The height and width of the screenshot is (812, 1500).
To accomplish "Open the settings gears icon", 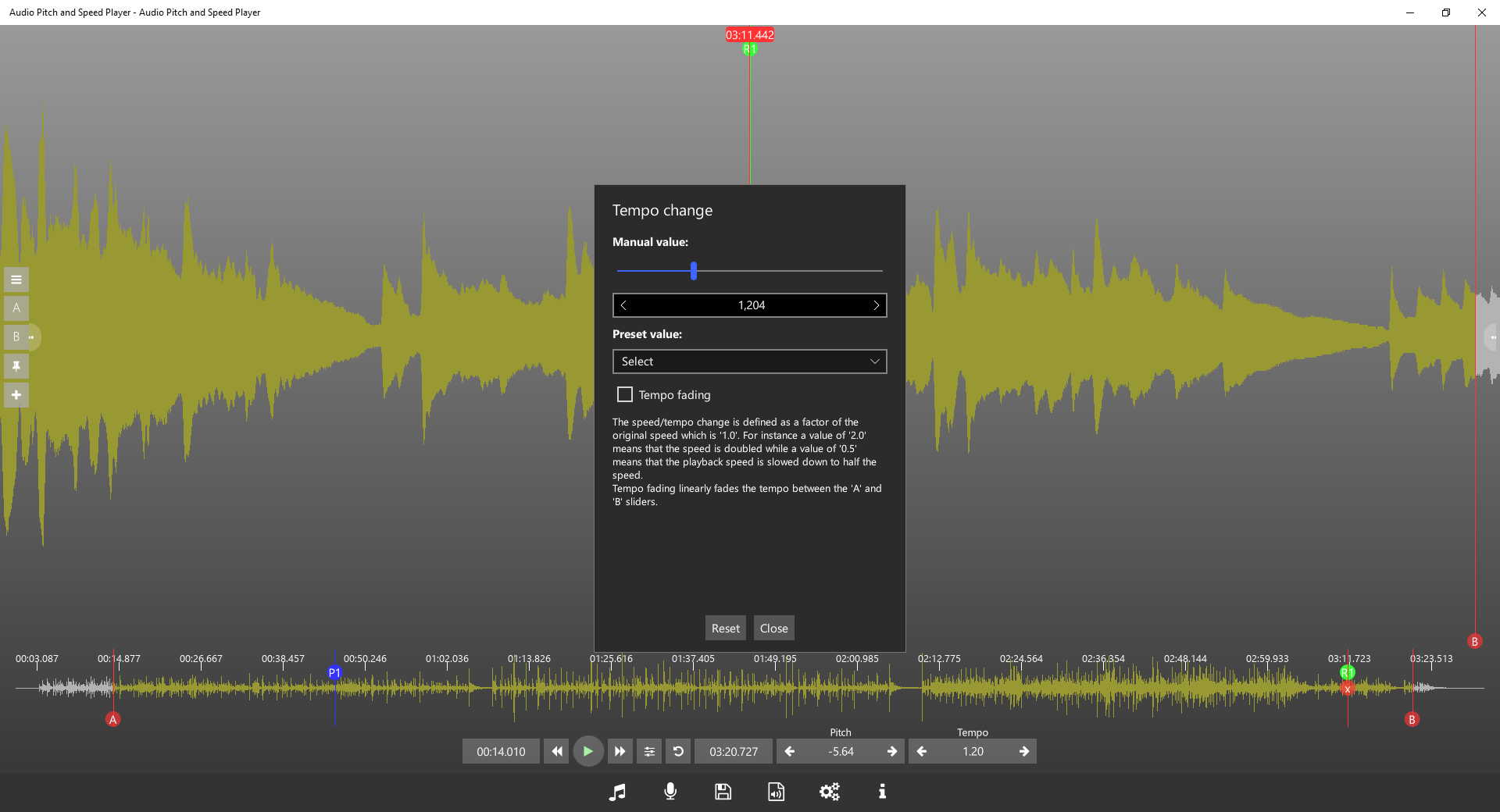I will 829,792.
